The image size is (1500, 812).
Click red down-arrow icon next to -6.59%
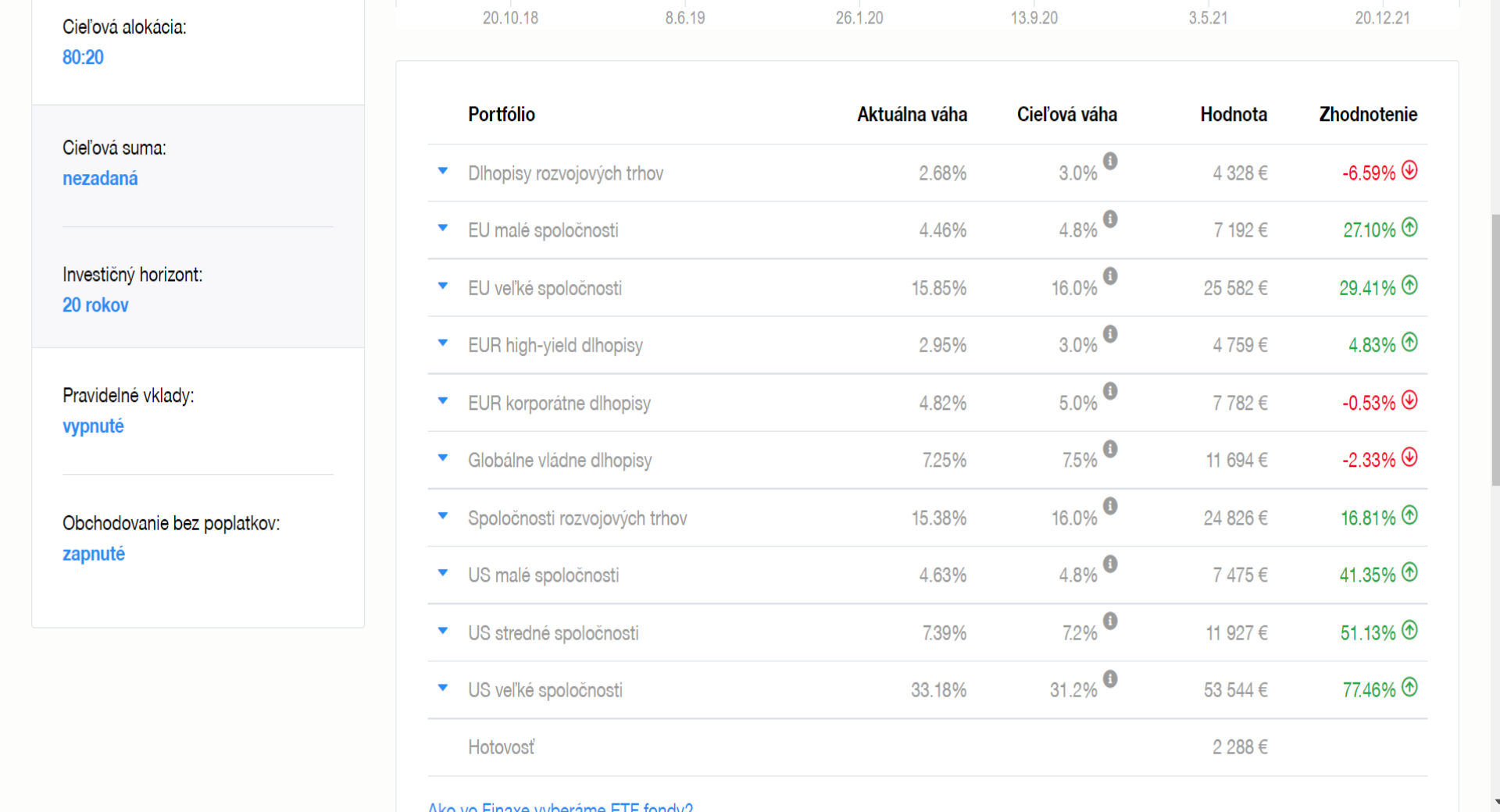1409,170
